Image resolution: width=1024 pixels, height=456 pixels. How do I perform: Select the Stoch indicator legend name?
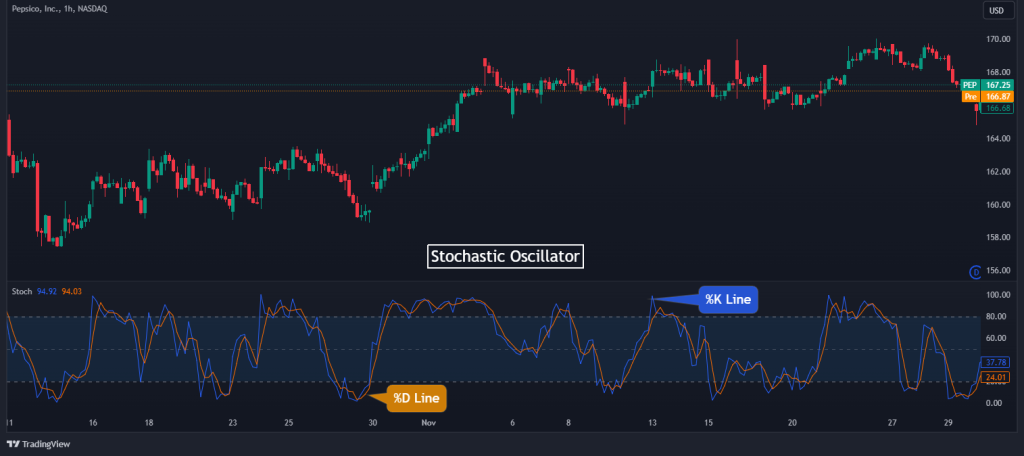pyautogui.click(x=22, y=291)
